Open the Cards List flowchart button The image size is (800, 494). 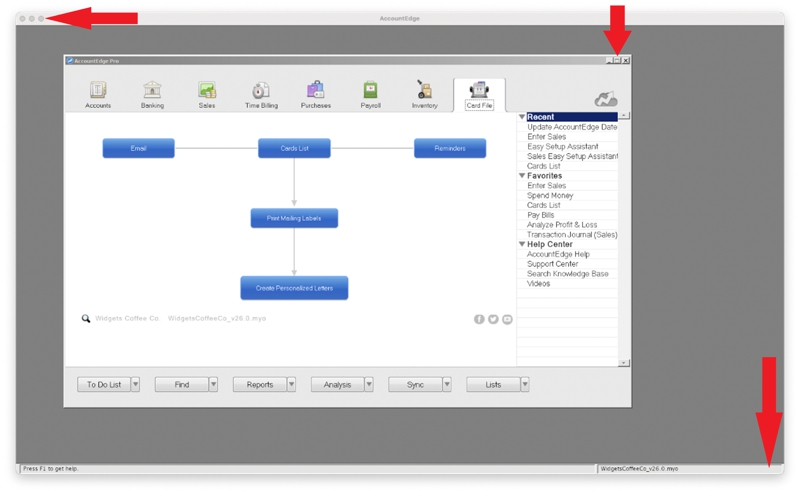click(x=294, y=148)
